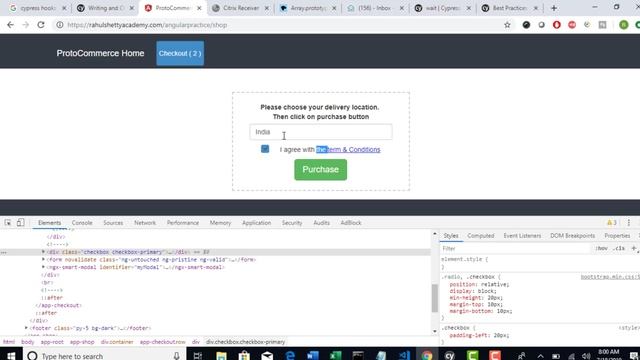Screen dimensions: 640x360
Task: Open Task View from the taskbar
Action: click(x=198, y=356)
